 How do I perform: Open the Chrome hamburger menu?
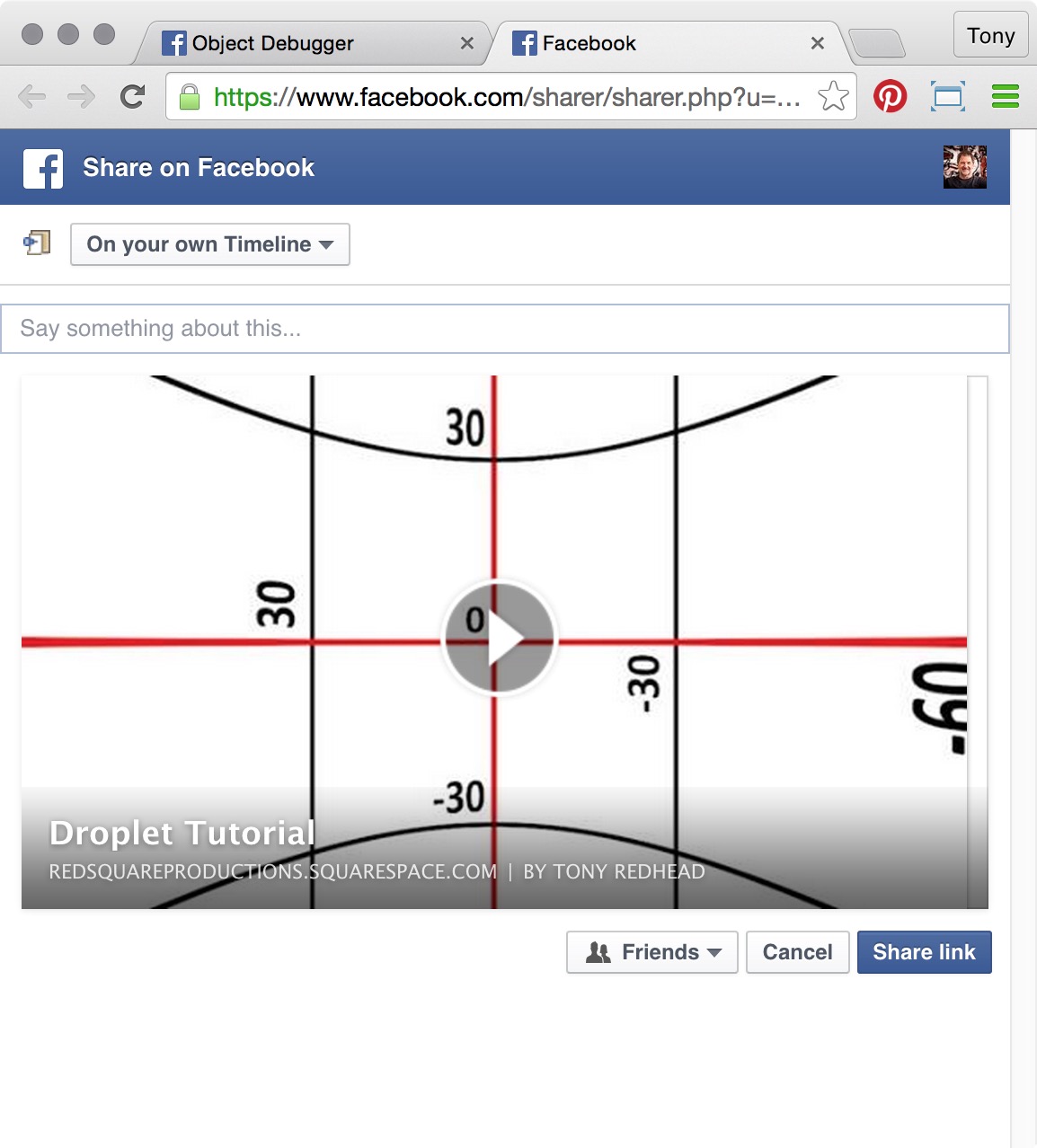point(1006,96)
